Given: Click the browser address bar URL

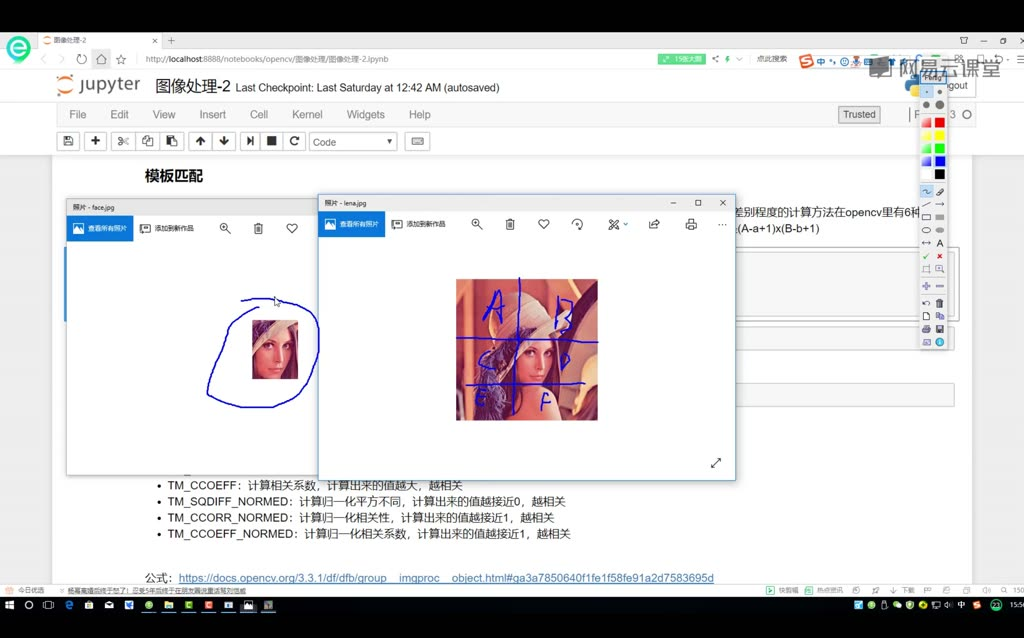Looking at the screenshot, I should point(267,59).
